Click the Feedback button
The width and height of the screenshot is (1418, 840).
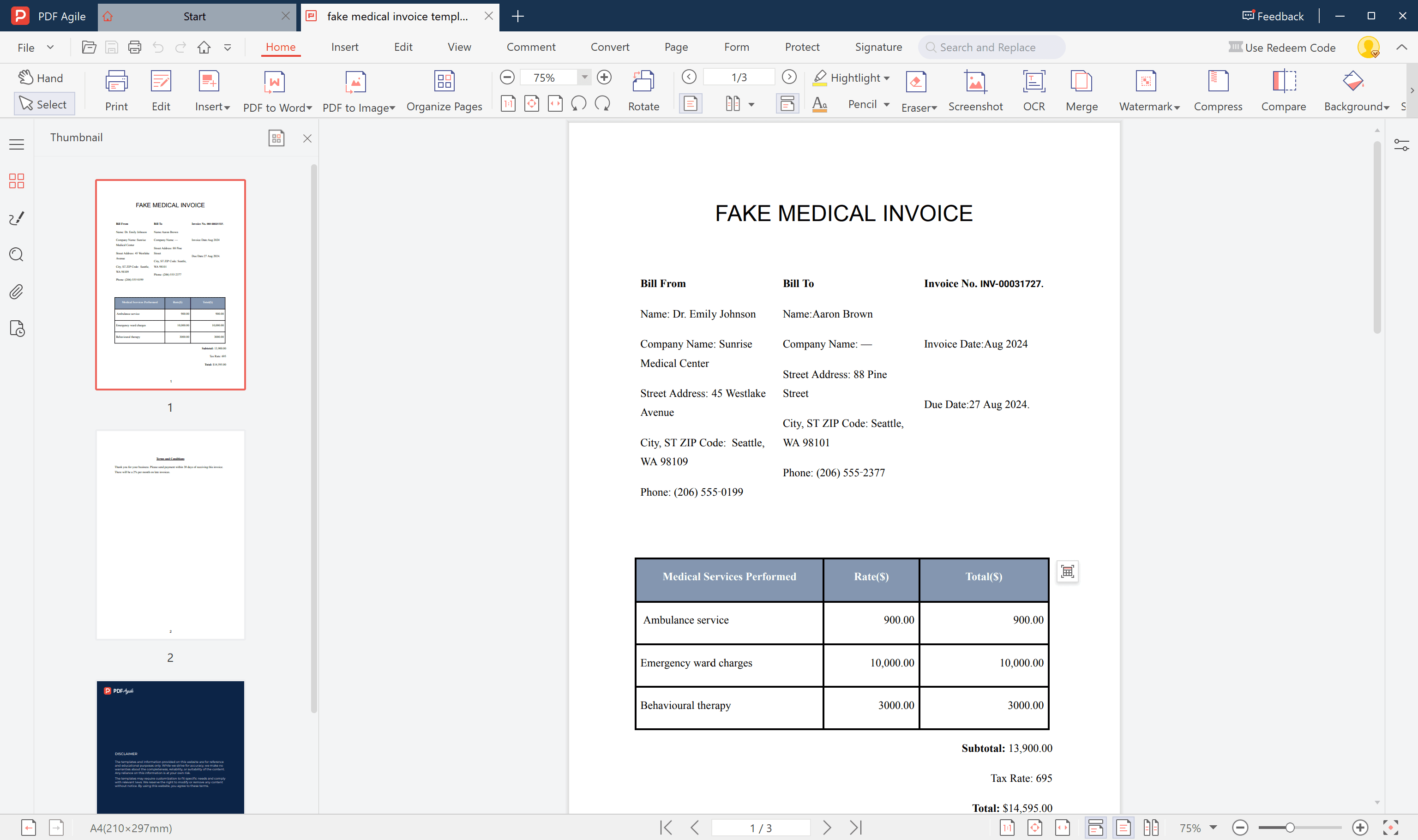1273,16
